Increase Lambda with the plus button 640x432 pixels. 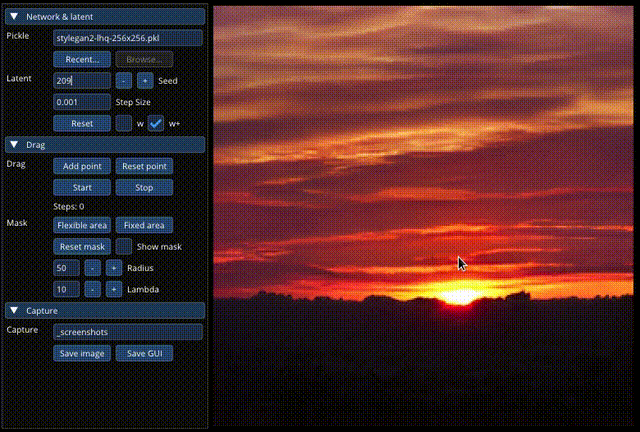pos(114,289)
